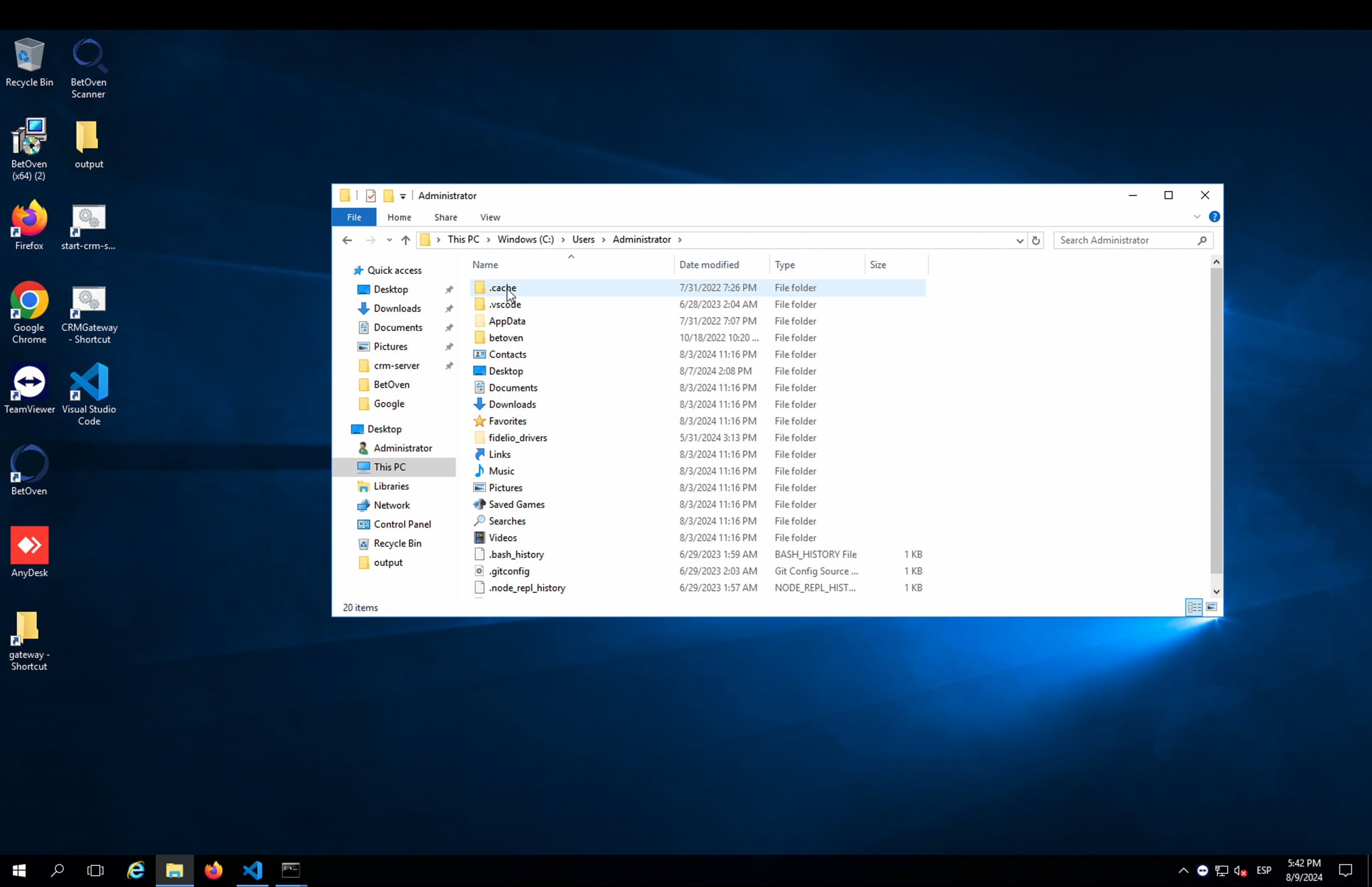Click Users in the address breadcrumb

(x=583, y=240)
